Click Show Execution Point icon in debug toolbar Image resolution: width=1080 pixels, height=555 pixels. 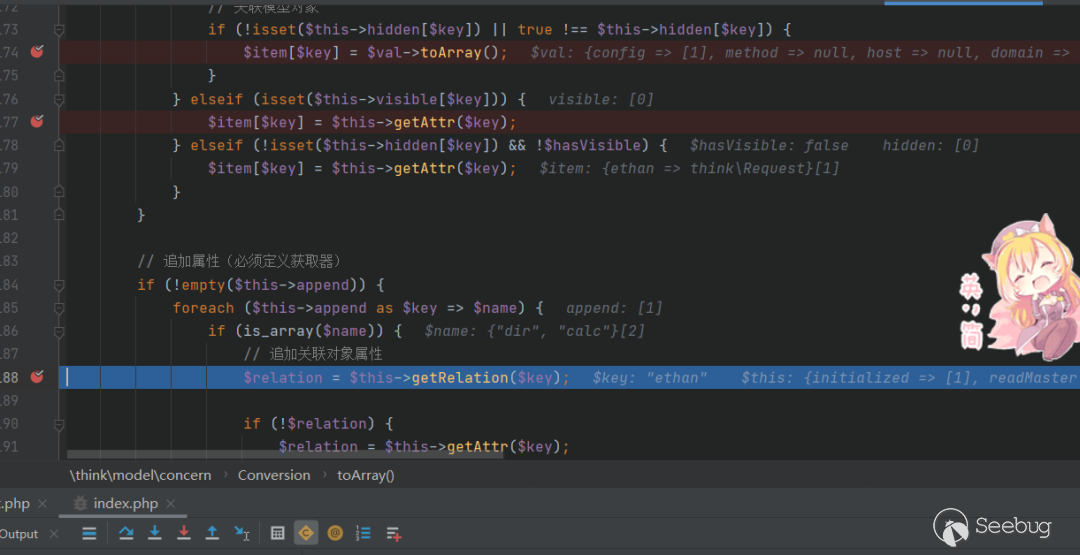point(89,533)
